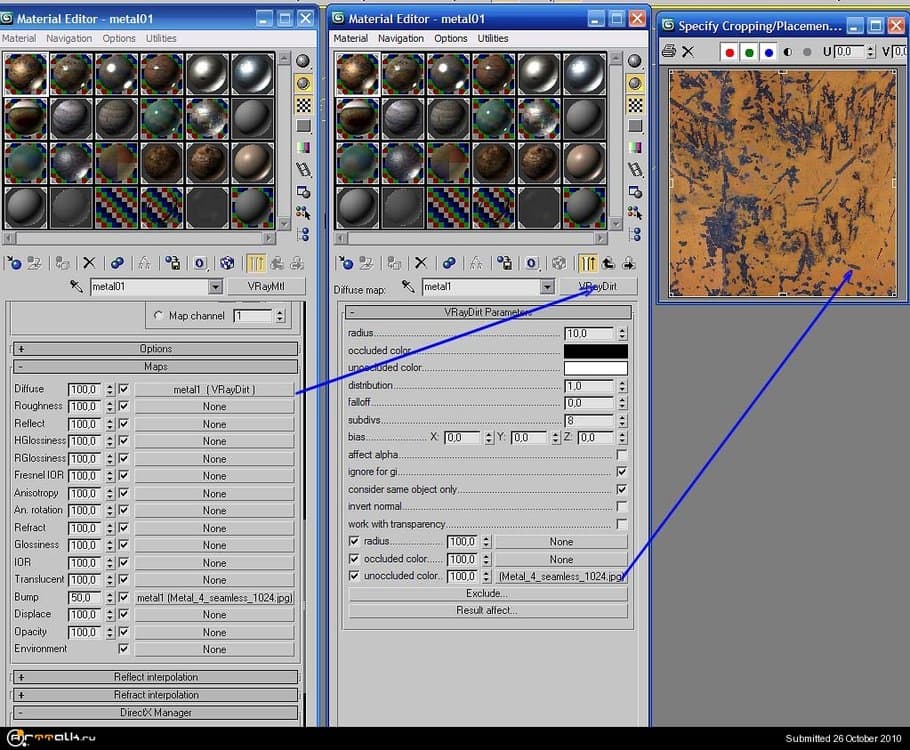The width and height of the screenshot is (910, 750).
Task: Click Make Unique icon in right editor
Action: 476,263
